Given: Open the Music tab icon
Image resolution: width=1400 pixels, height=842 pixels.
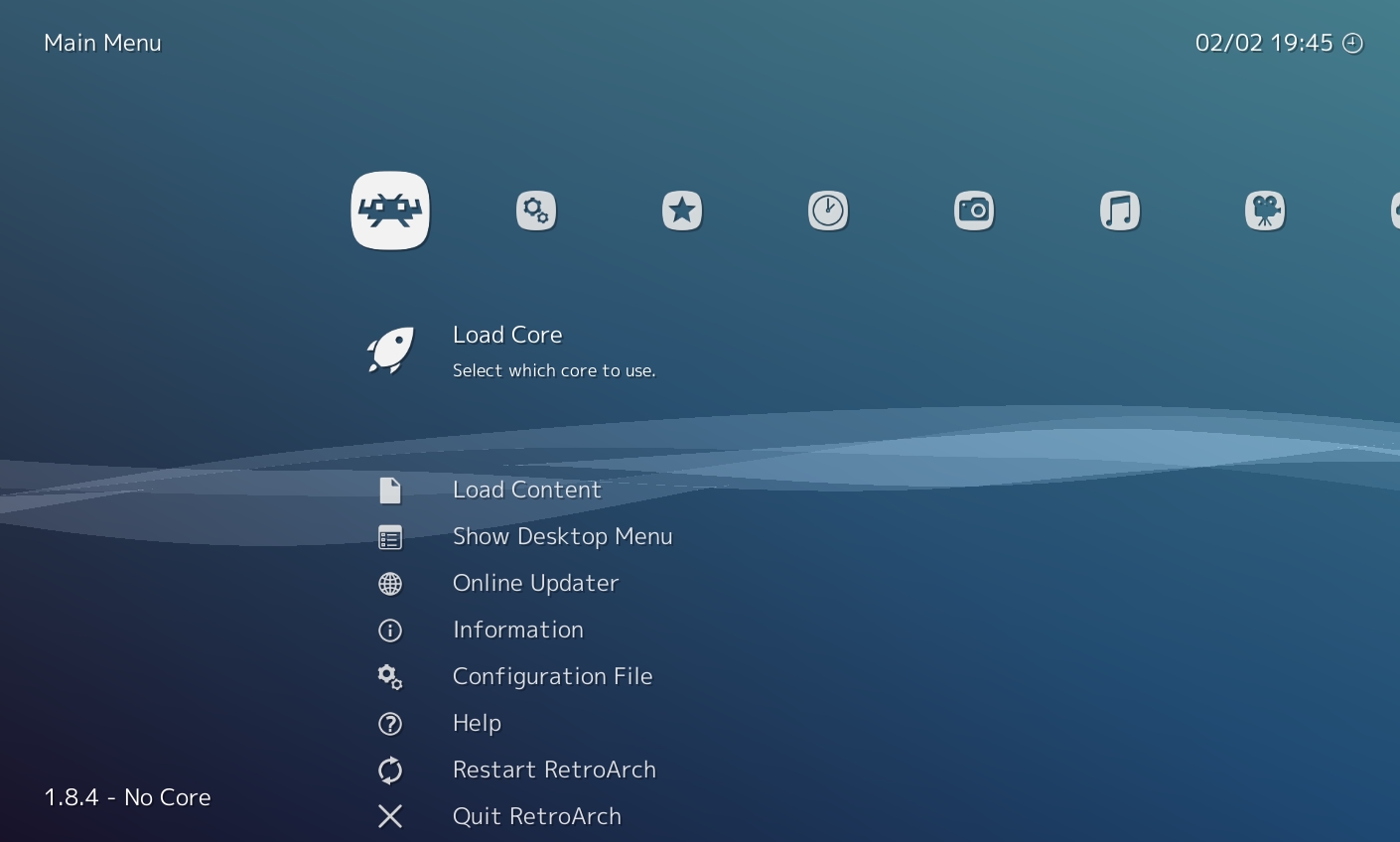Looking at the screenshot, I should pyautogui.click(x=1120, y=210).
